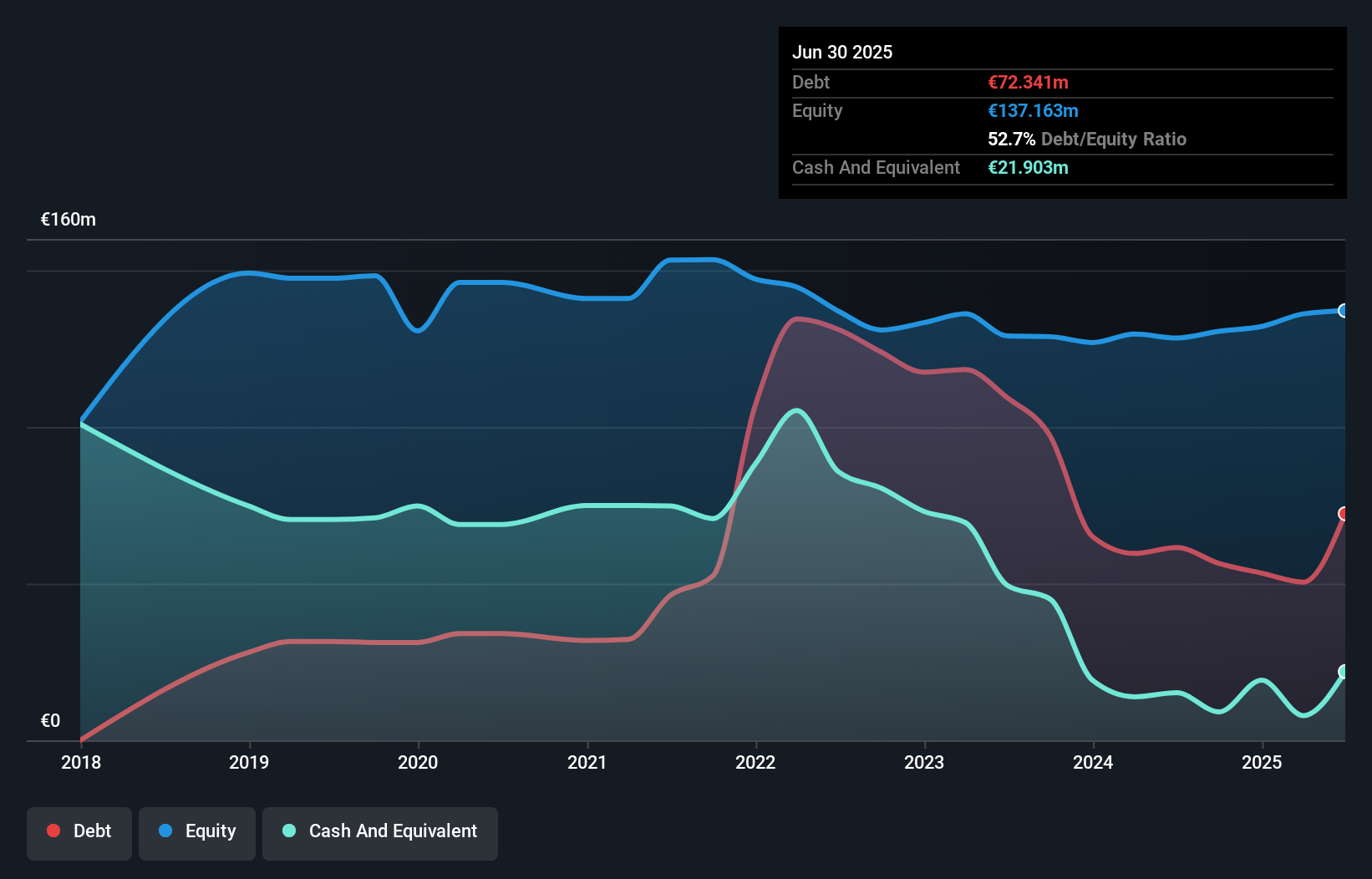Viewport: 1372px width, 879px height.
Task: Click the 52.7% Debt/Equity Ratio text
Action: [1086, 139]
